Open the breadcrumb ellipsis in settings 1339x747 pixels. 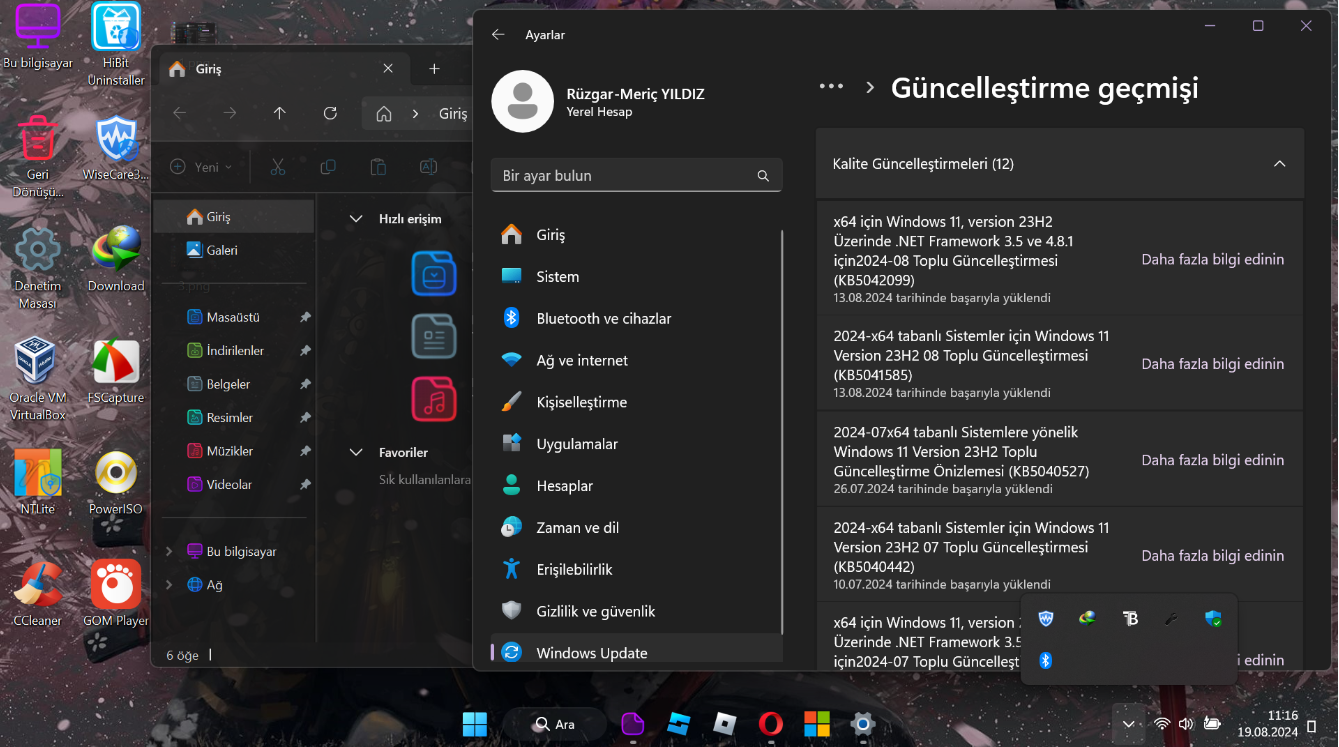(831, 87)
